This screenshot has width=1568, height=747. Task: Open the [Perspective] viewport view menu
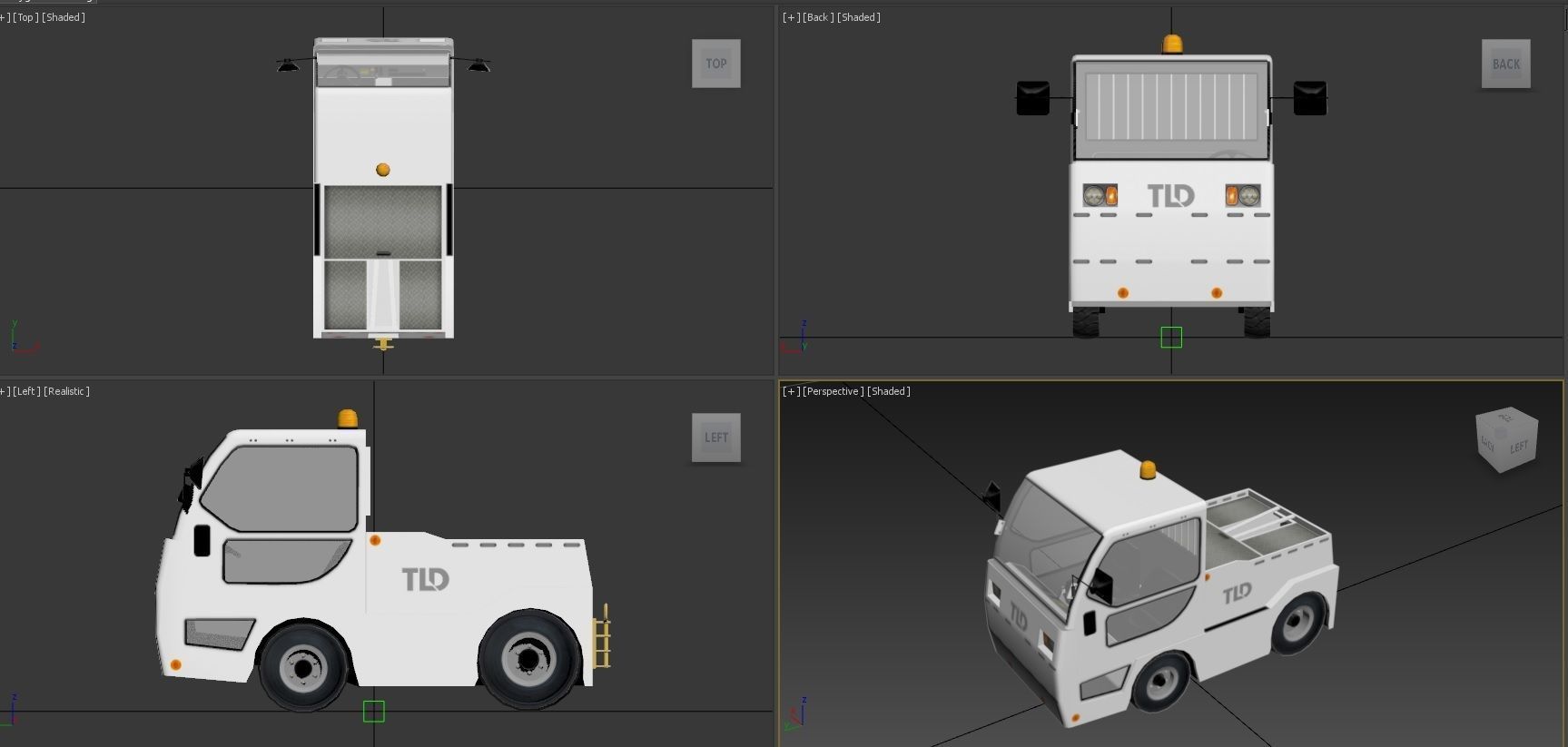pyautogui.click(x=833, y=391)
